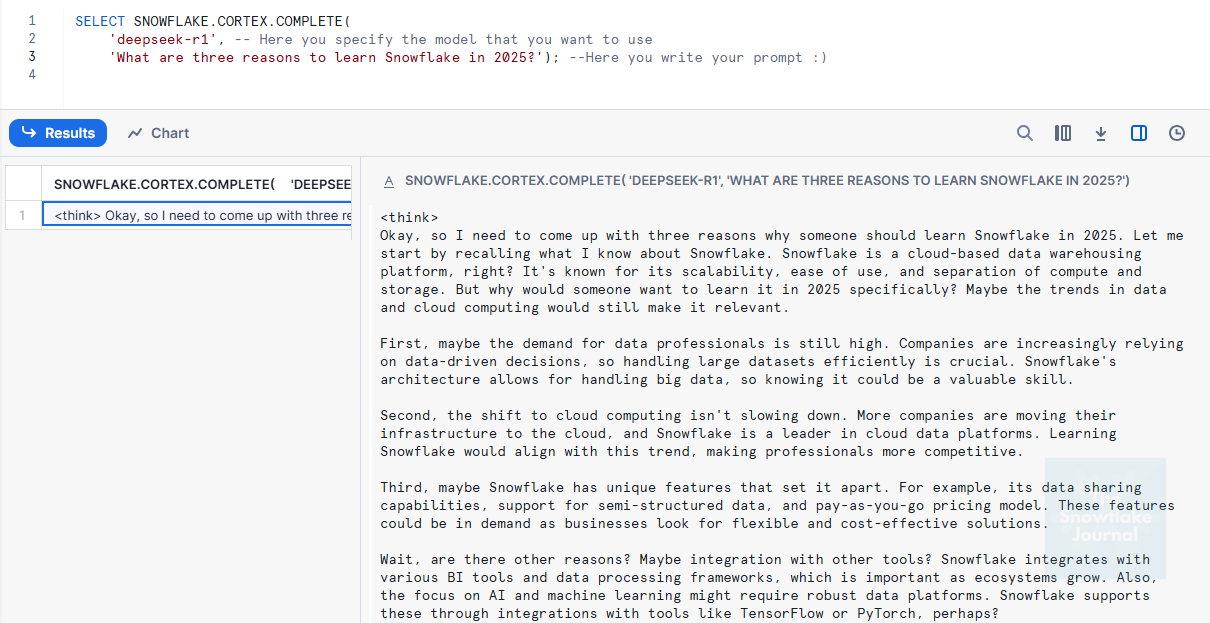
Task: Open the column selector icon
Action: pos(1063,133)
